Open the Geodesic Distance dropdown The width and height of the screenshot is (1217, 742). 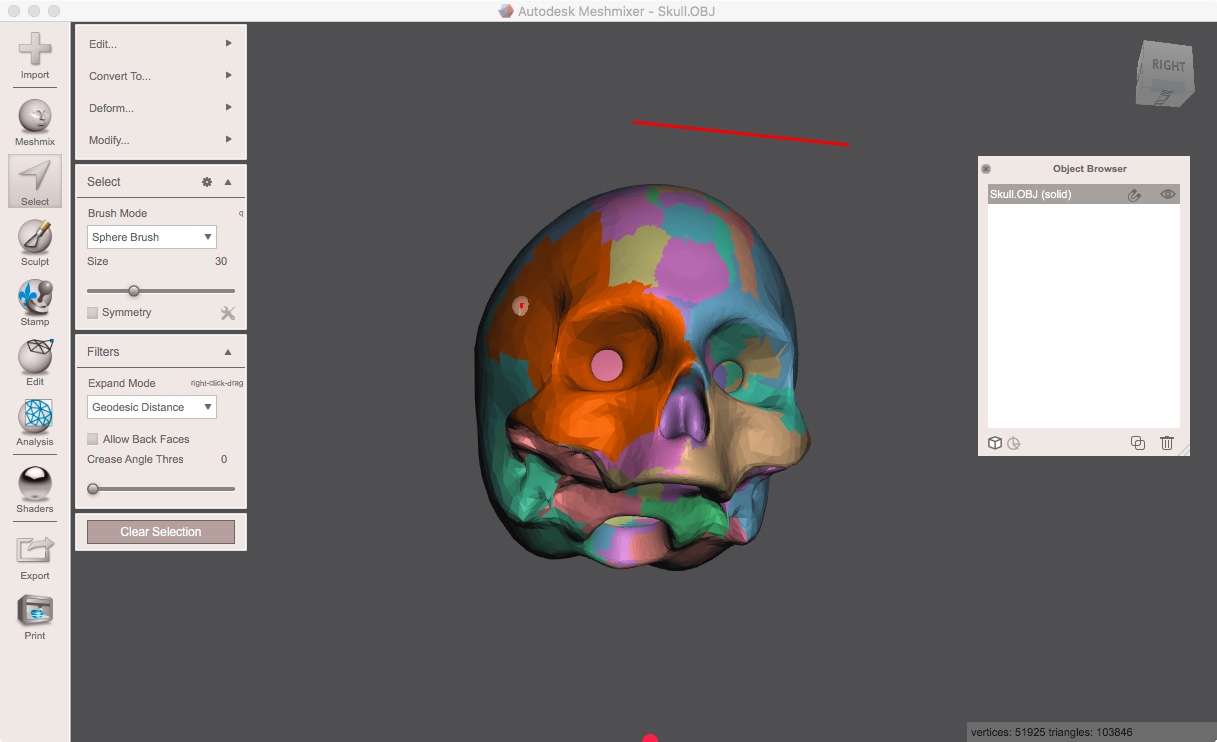tap(151, 407)
